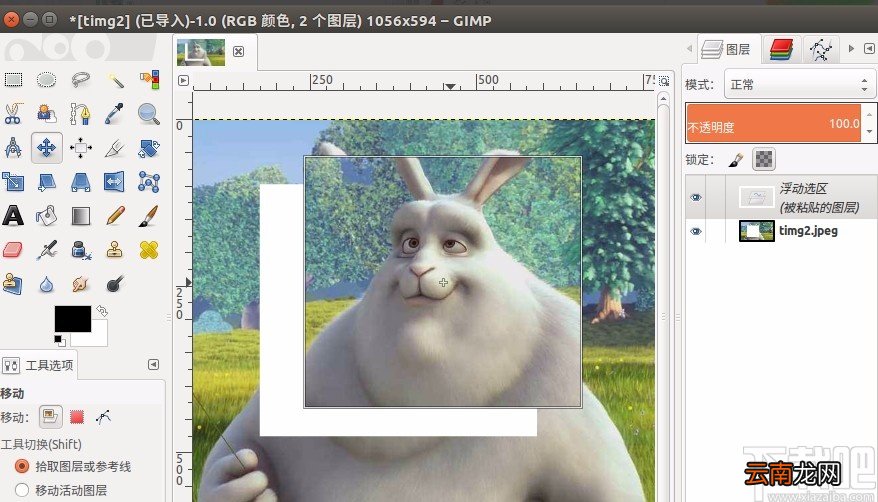Image resolution: width=878 pixels, height=502 pixels.
Task: Select the Perspective tool
Action: 81,182
